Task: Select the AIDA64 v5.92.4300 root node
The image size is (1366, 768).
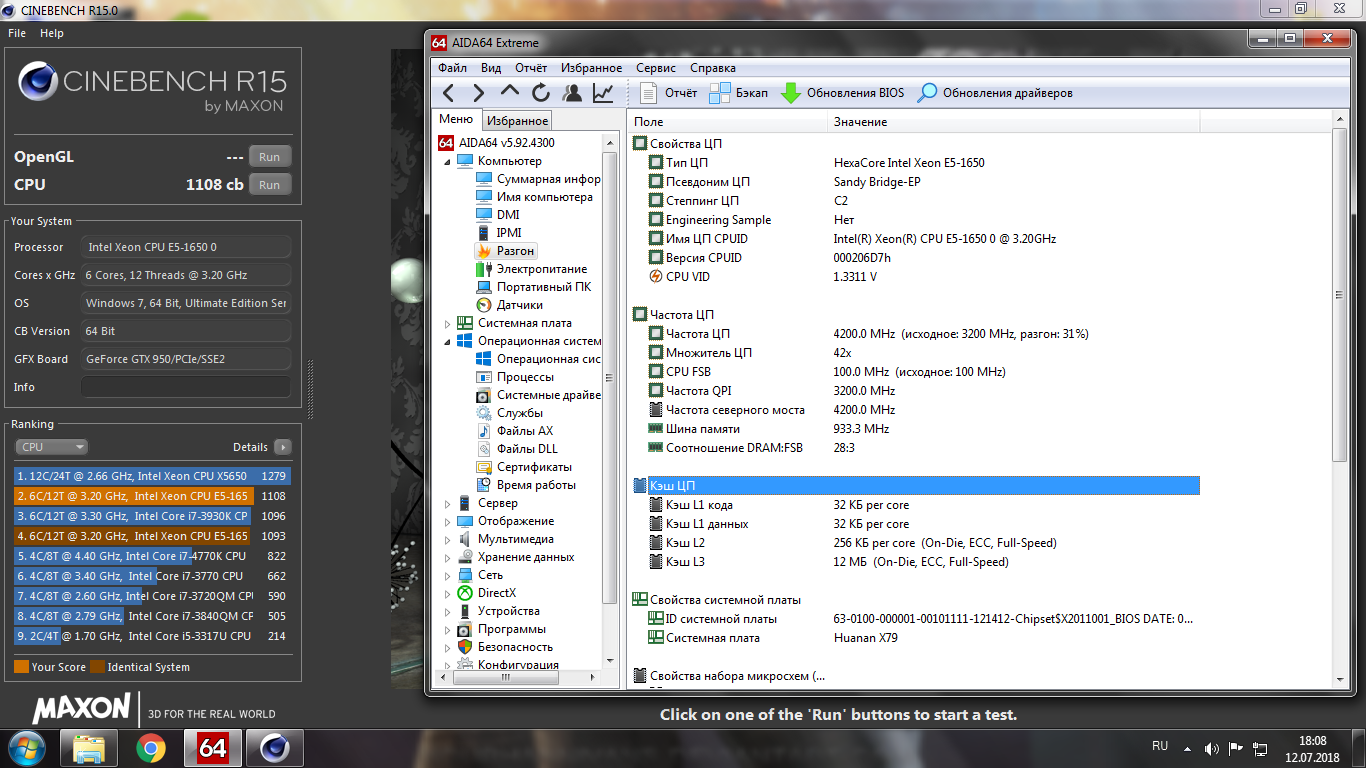Action: [496, 143]
